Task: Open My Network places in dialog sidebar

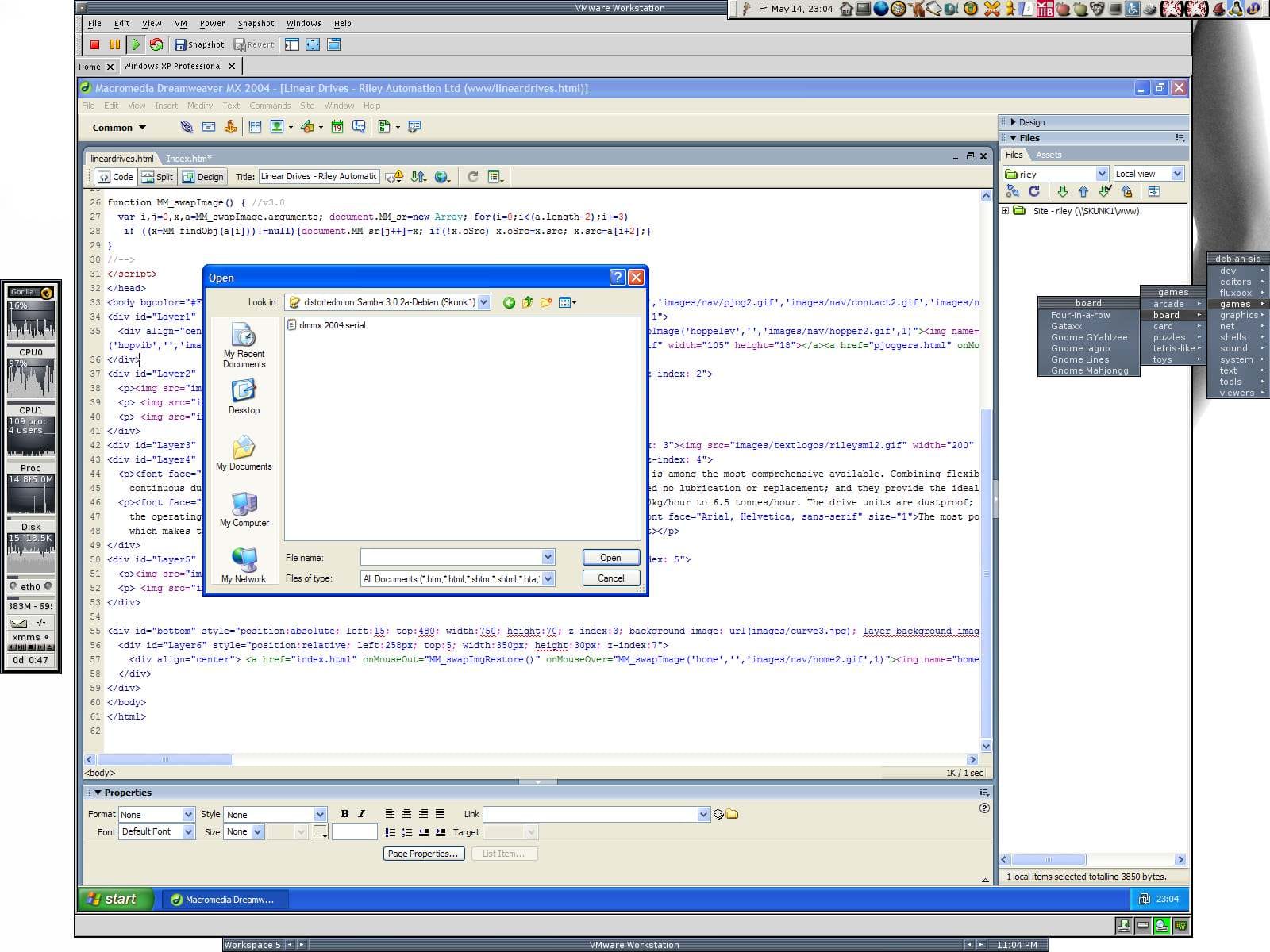Action: 244,566
